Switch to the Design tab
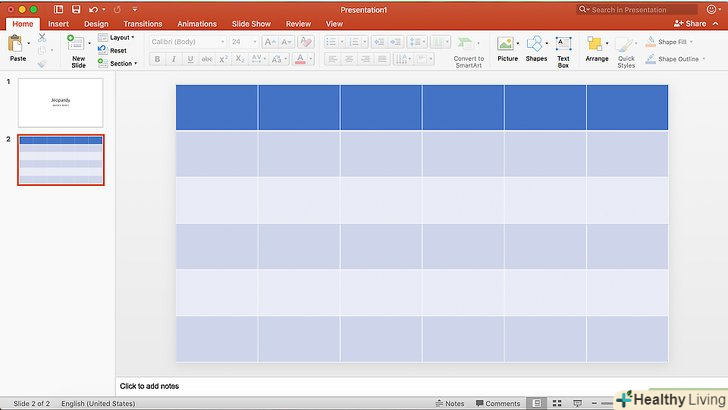This screenshot has height=410, width=728. (96, 24)
